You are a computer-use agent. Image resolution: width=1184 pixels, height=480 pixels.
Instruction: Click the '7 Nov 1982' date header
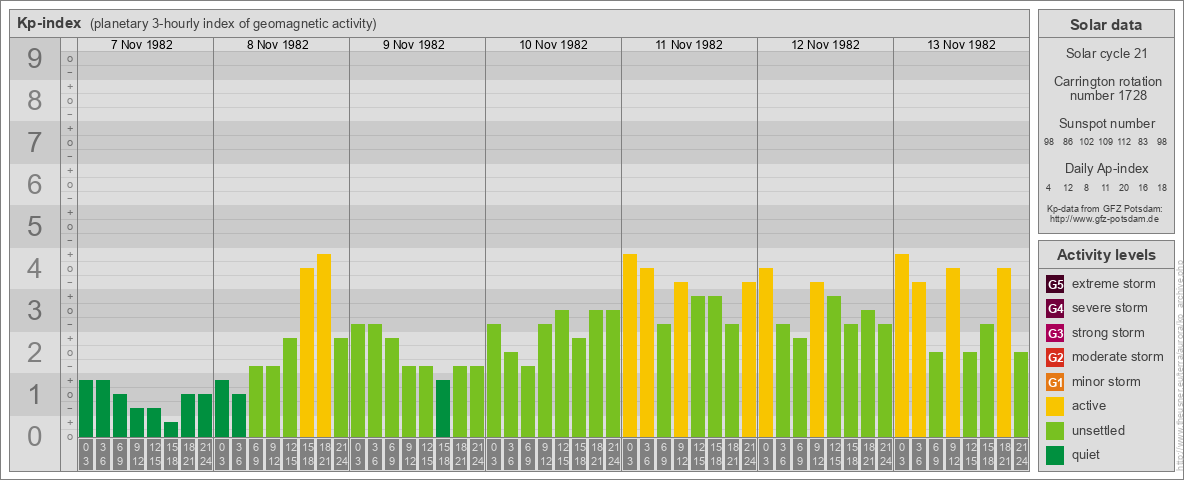(142, 45)
